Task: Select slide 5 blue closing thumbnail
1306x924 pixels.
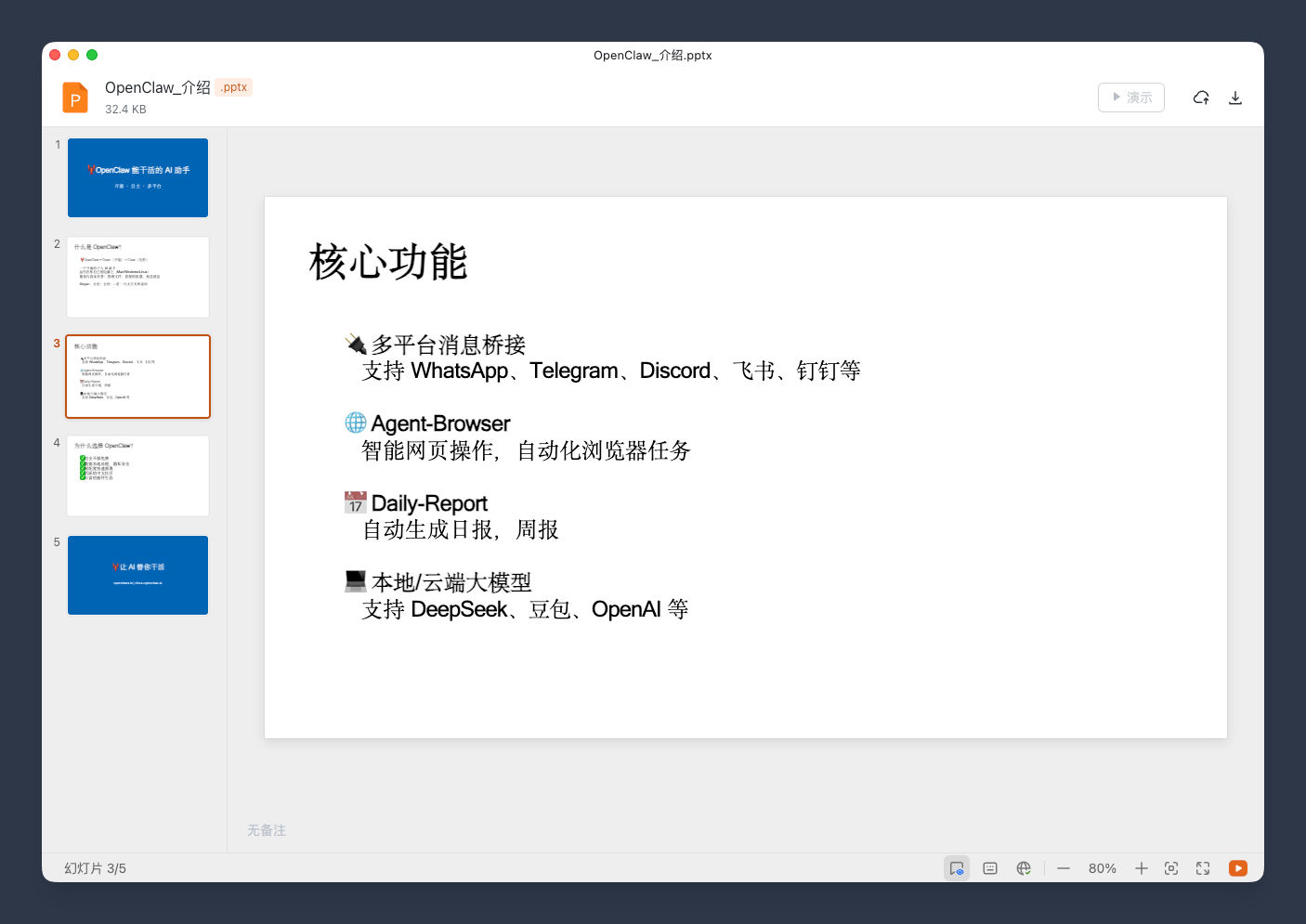Action: point(137,575)
